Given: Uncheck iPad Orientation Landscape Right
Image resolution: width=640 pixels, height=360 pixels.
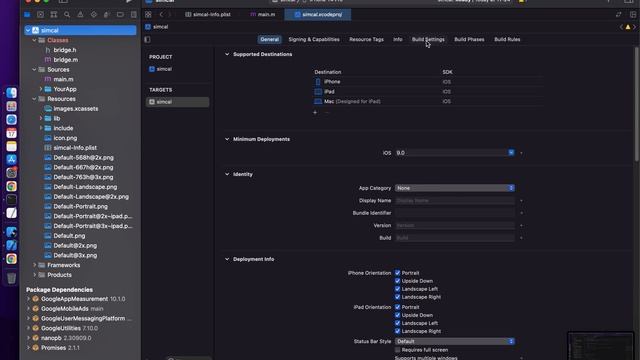Looking at the screenshot, I should (x=398, y=331).
